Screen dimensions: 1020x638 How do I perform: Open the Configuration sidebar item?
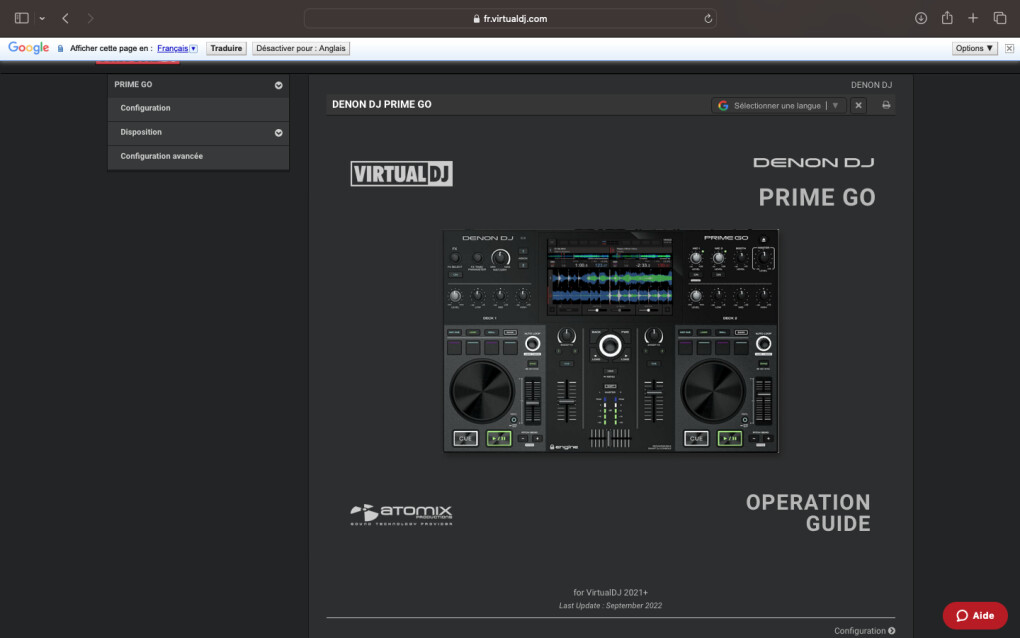click(198, 109)
